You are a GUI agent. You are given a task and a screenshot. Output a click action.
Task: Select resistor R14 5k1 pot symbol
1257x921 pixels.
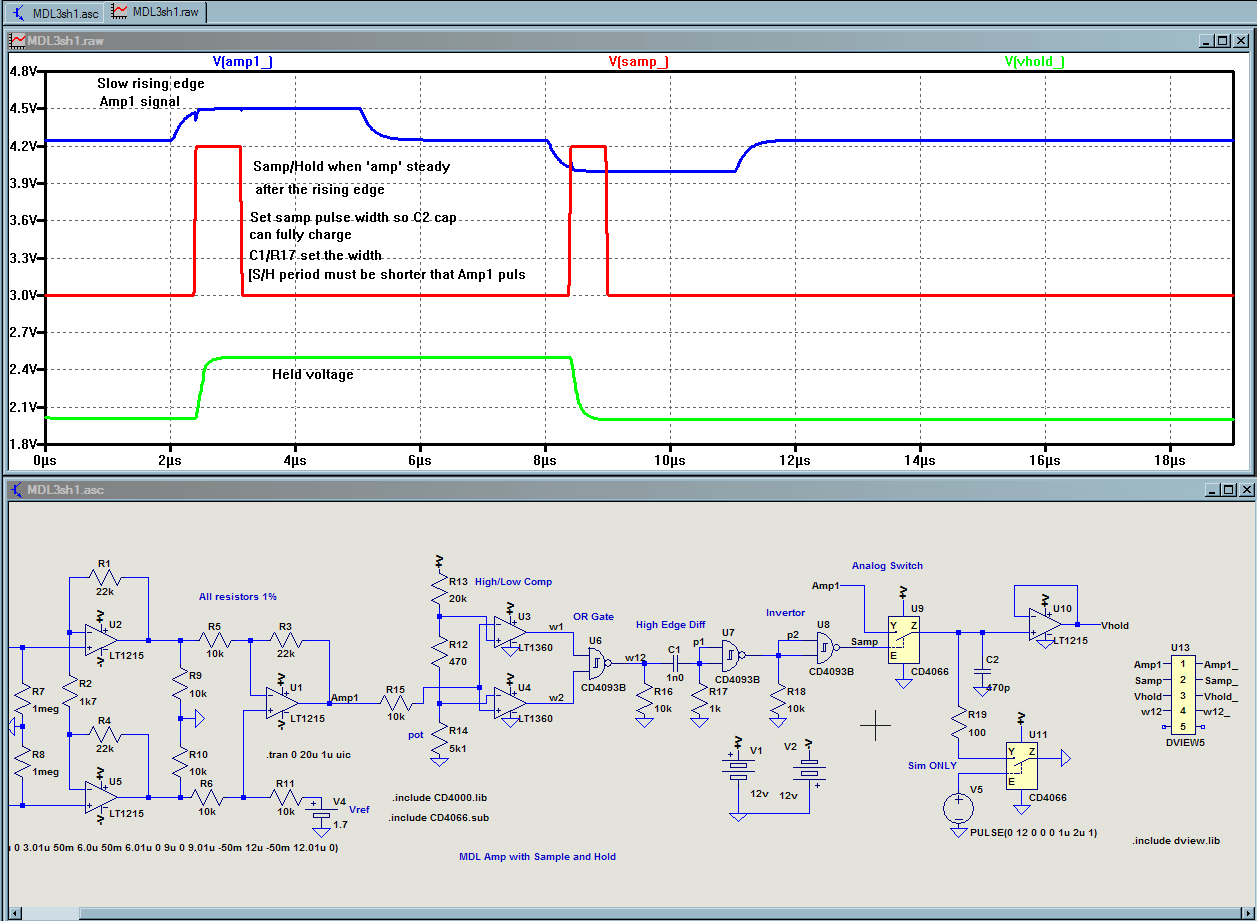pyautogui.click(x=440, y=739)
